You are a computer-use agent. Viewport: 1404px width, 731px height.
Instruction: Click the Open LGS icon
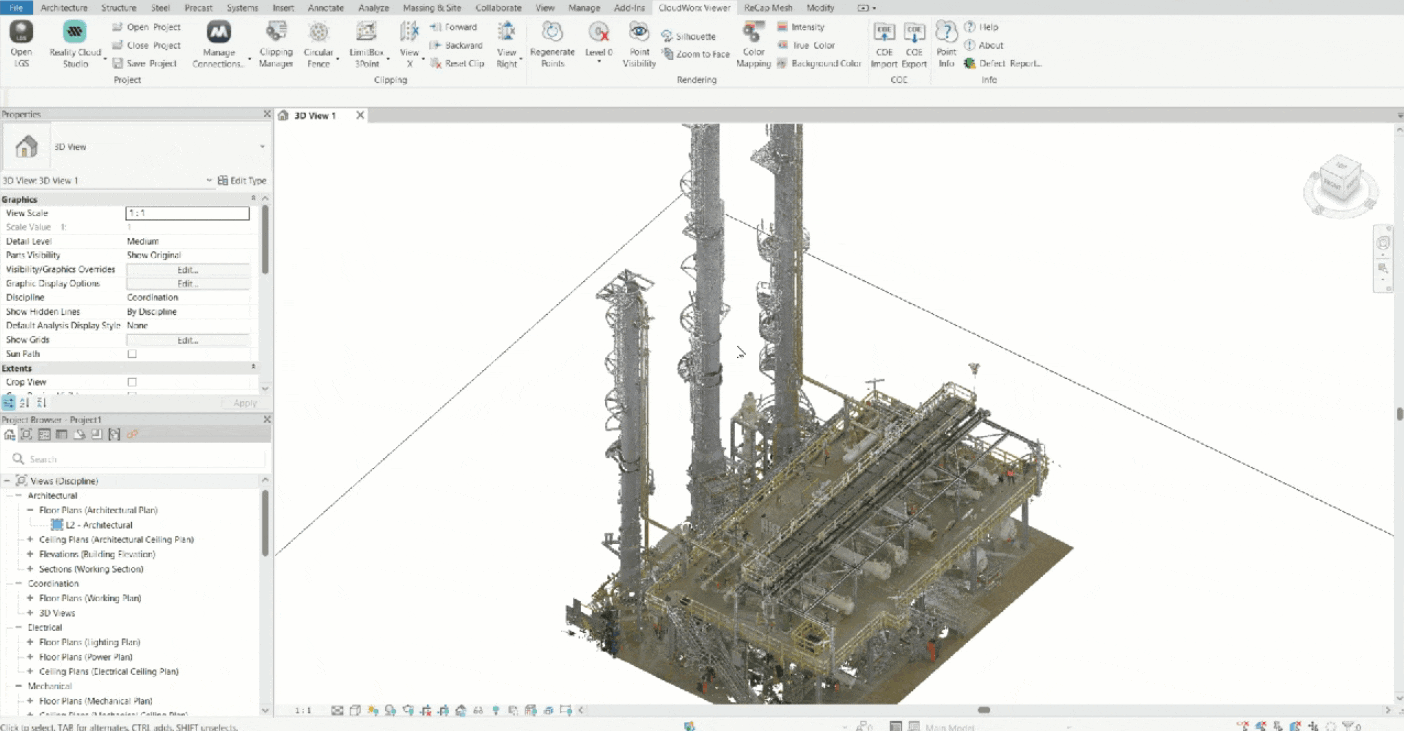pos(21,33)
